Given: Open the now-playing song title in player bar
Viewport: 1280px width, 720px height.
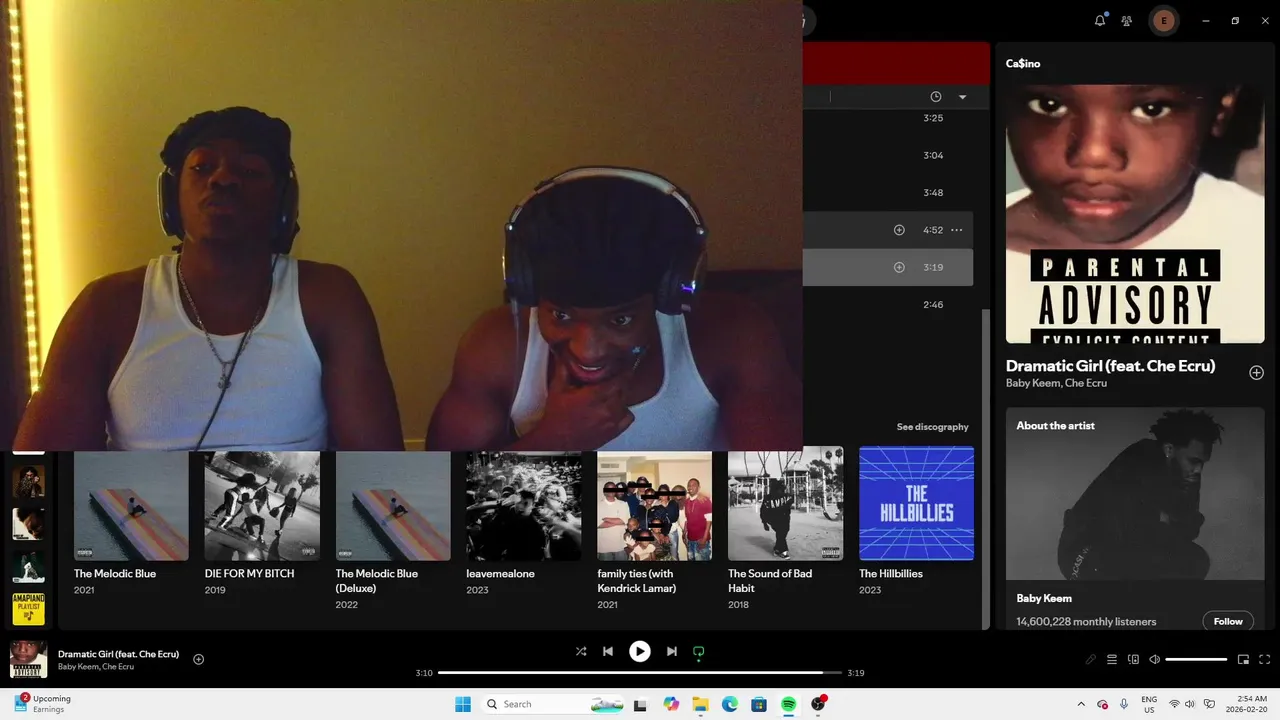Looking at the screenshot, I should (x=118, y=654).
